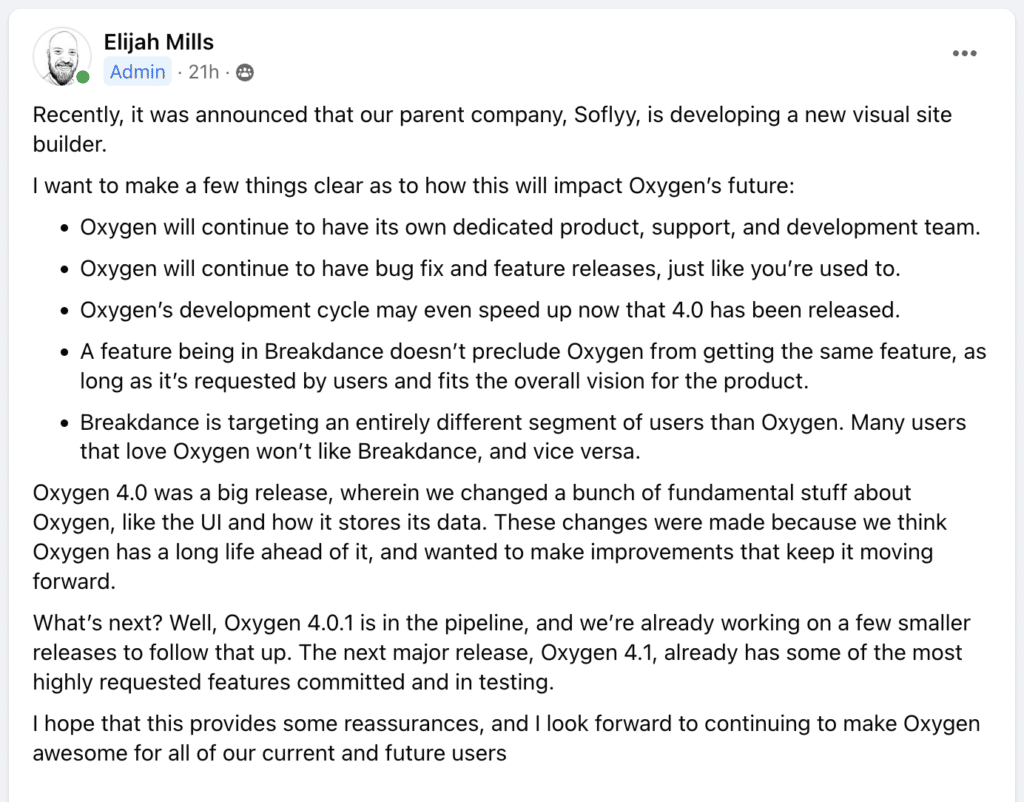
Task: Click the bullet about Breakdance targeting different users
Action: pyautogui.click(x=522, y=436)
